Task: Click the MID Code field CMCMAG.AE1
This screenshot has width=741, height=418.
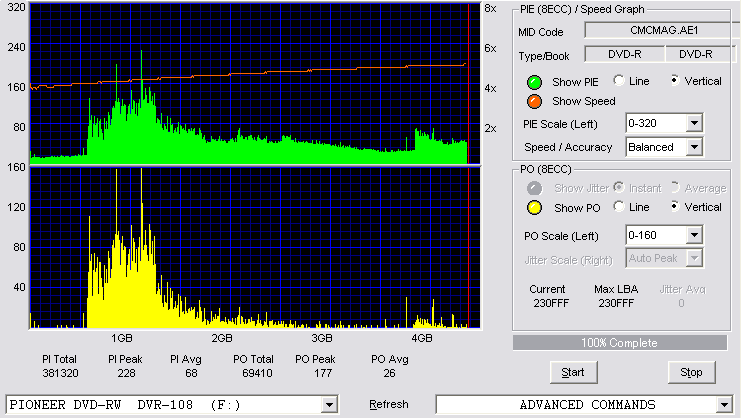Action: point(663,30)
